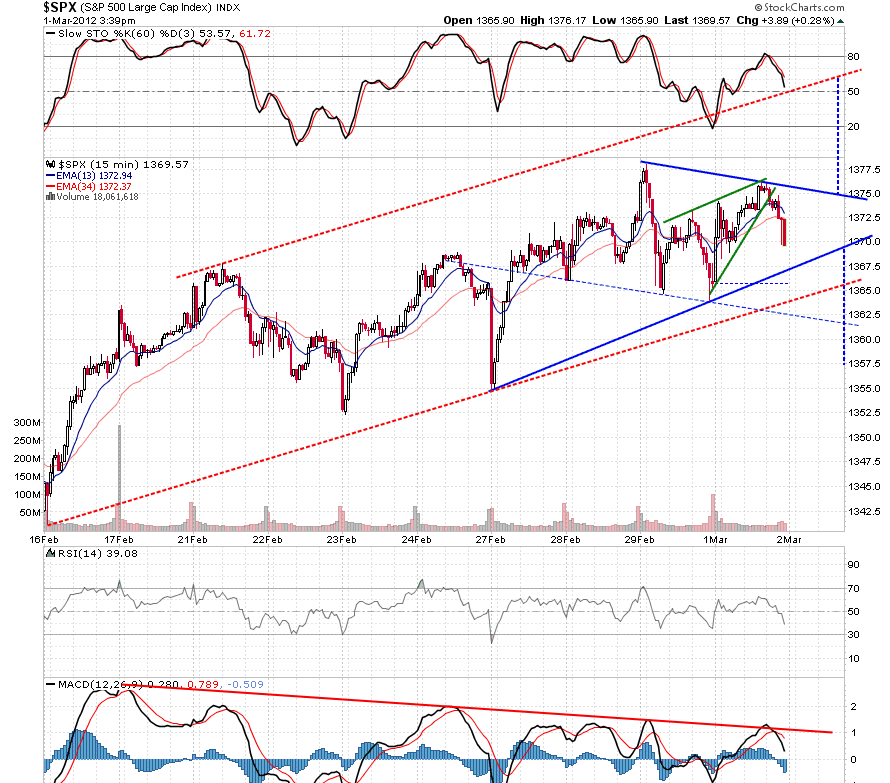Click the red 61.72 stochastic %D value
Viewport: 890px width, 783px height.
tap(255, 34)
